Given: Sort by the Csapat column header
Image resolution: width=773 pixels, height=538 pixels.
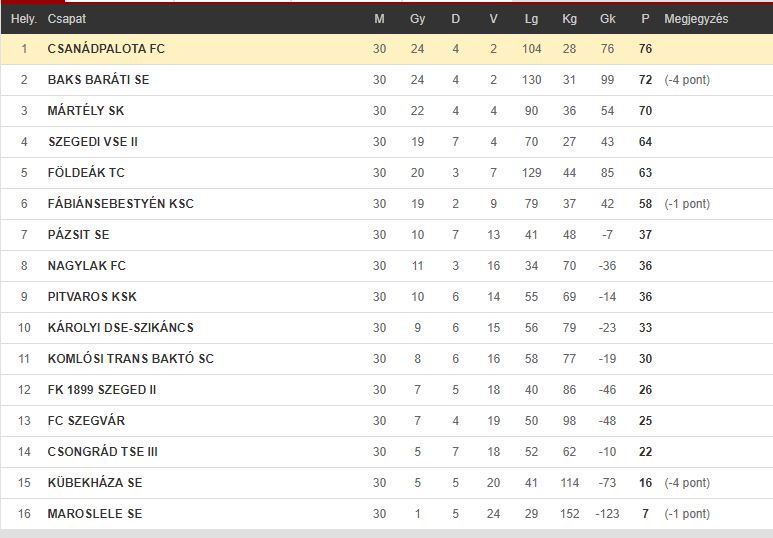Looking at the screenshot, I should click(67, 19).
